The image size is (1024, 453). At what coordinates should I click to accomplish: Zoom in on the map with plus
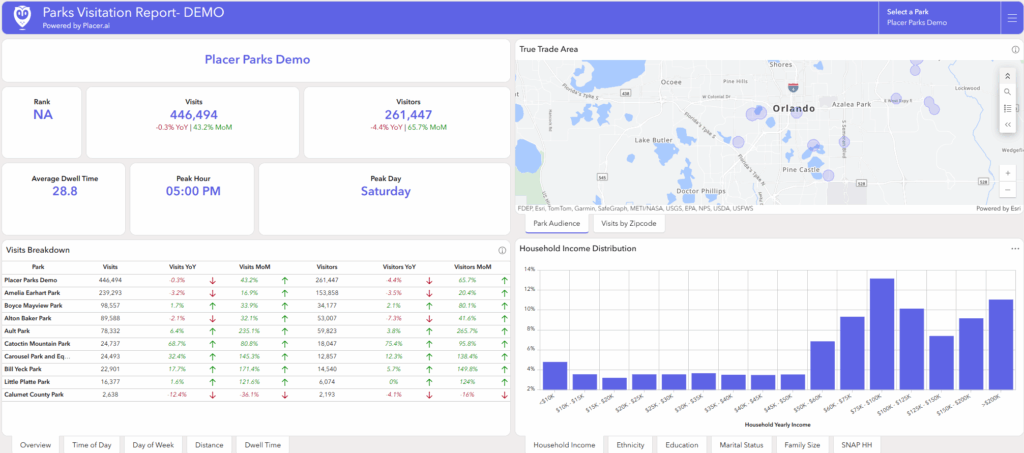point(1008,173)
